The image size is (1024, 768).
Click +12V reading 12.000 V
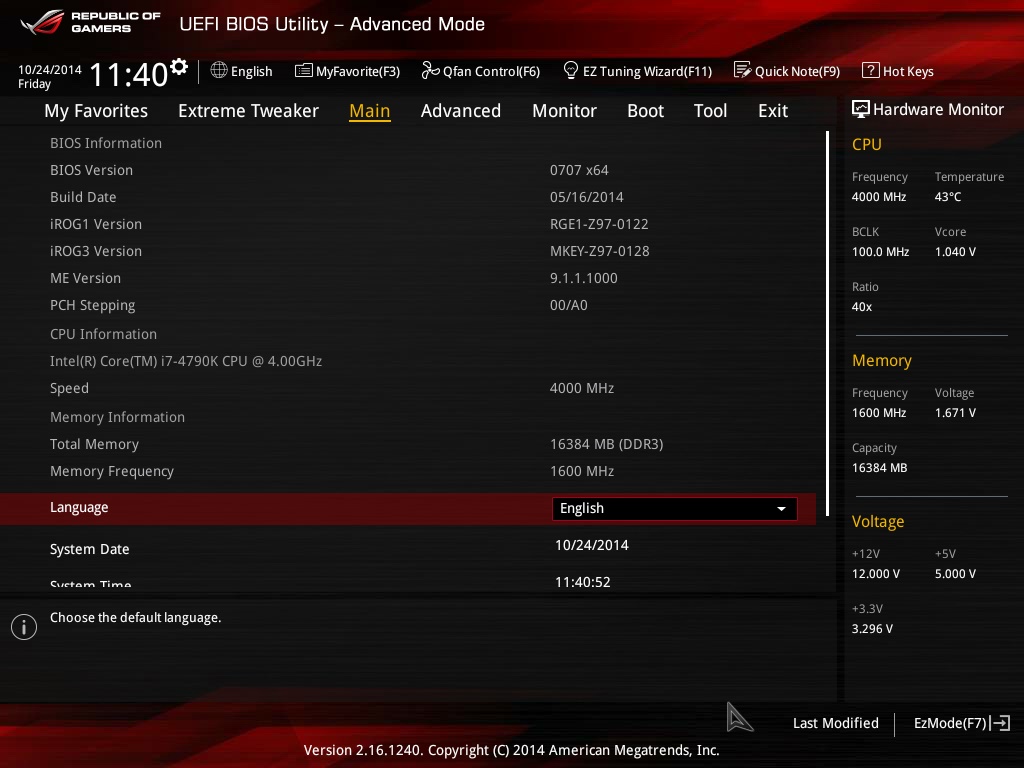click(875, 573)
